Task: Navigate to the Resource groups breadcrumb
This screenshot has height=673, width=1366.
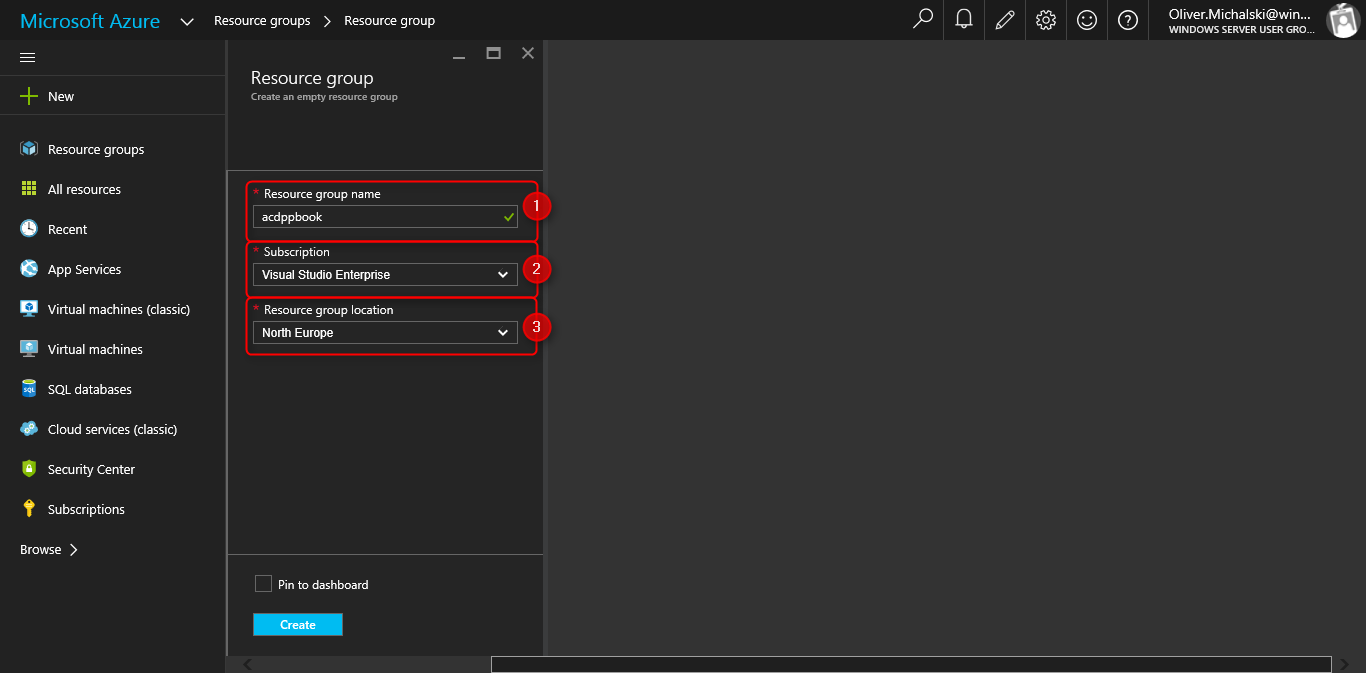Action: point(262,20)
